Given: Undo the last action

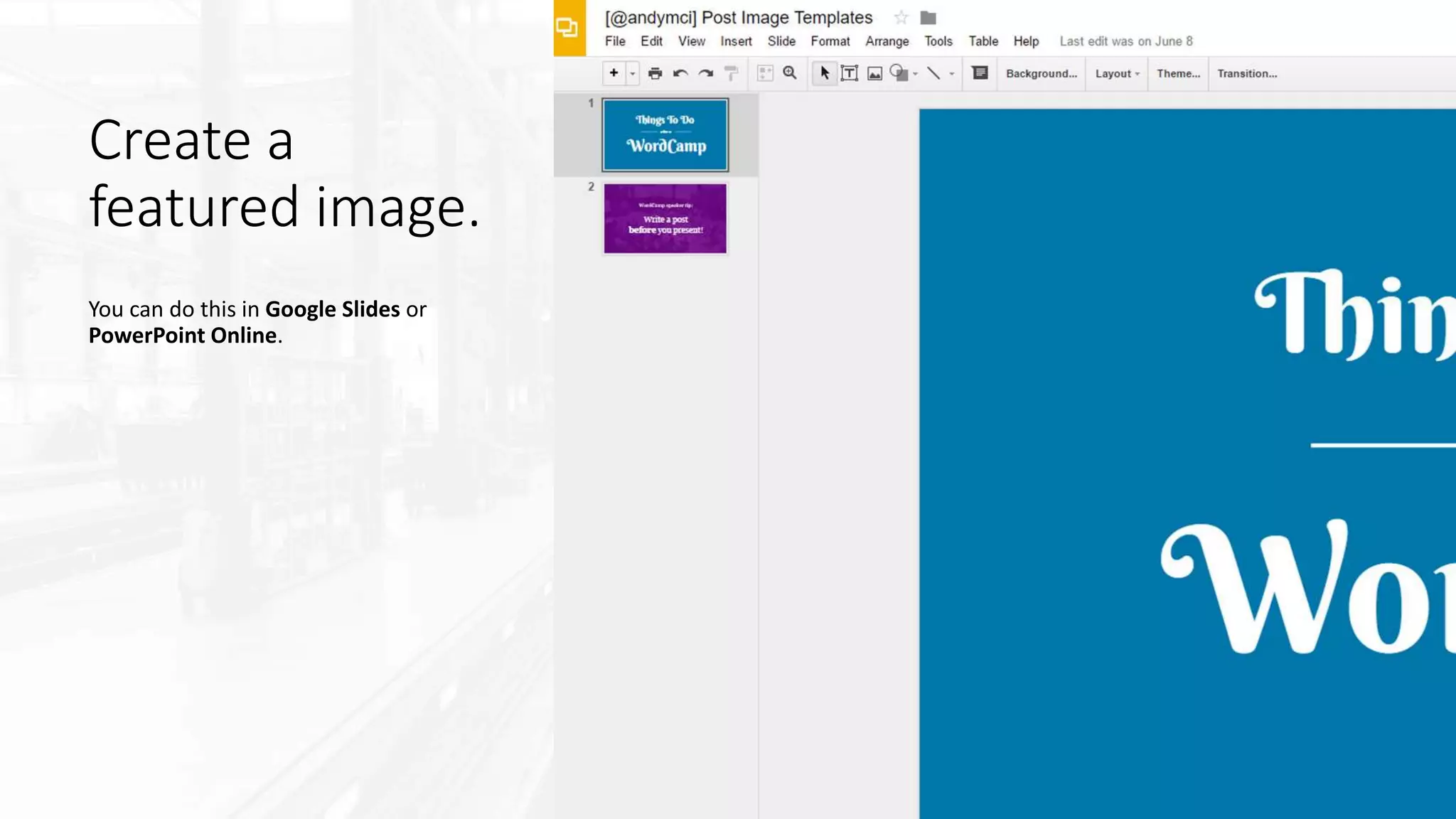Looking at the screenshot, I should (x=680, y=73).
